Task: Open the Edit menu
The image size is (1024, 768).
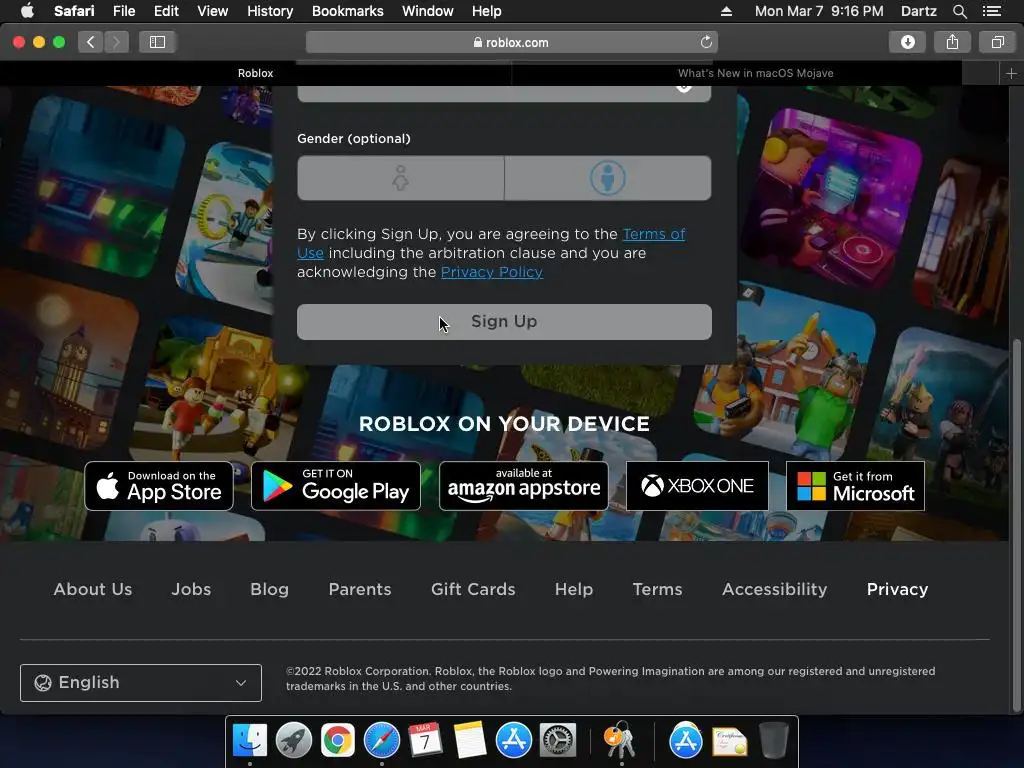Action: (166, 11)
